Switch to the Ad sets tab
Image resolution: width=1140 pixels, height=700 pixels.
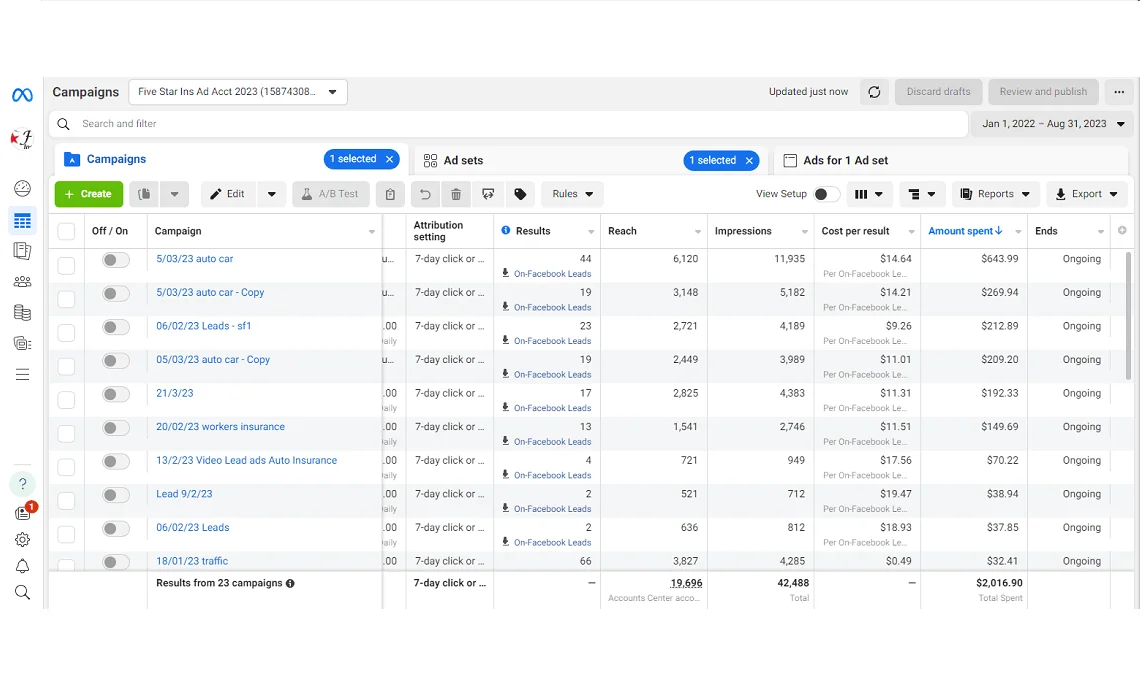click(463, 160)
